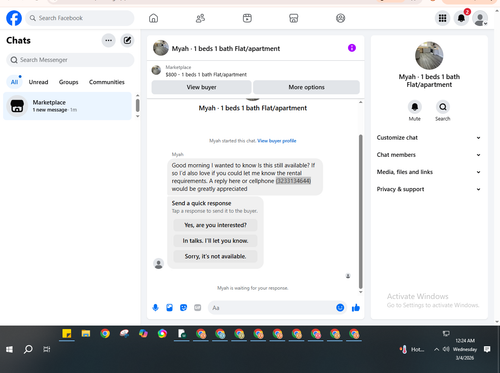Click the scroll-down arrow of conversation scrollbar
Viewport: 500px width, 373px height.
pyautogui.click(x=360, y=292)
